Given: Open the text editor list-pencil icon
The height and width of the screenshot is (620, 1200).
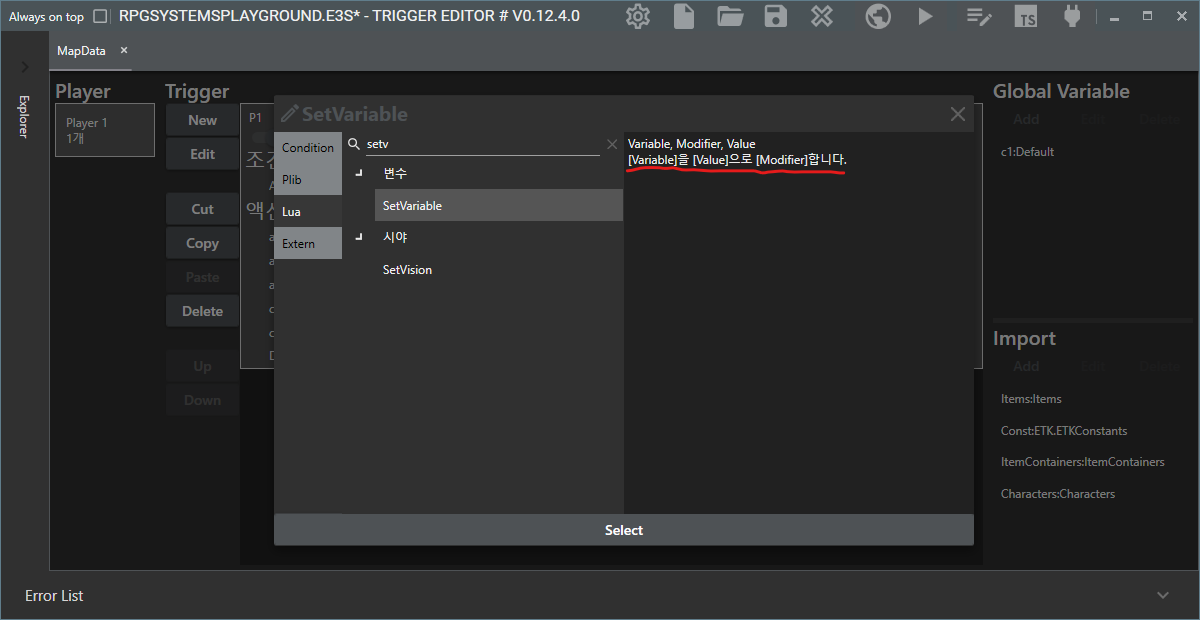Looking at the screenshot, I should (978, 17).
